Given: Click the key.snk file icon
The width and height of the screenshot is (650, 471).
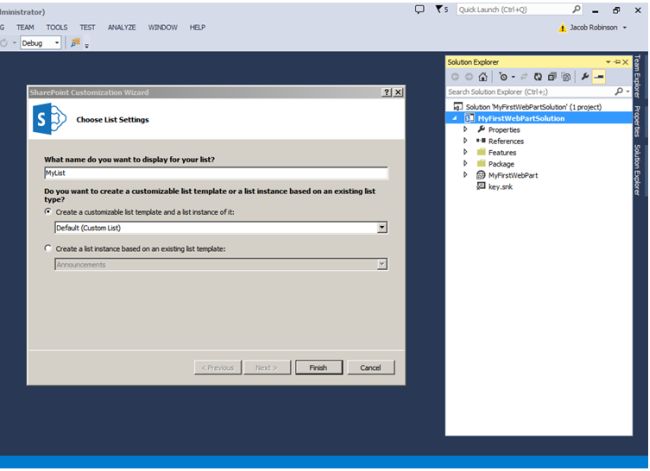Looking at the screenshot, I should (481, 186).
